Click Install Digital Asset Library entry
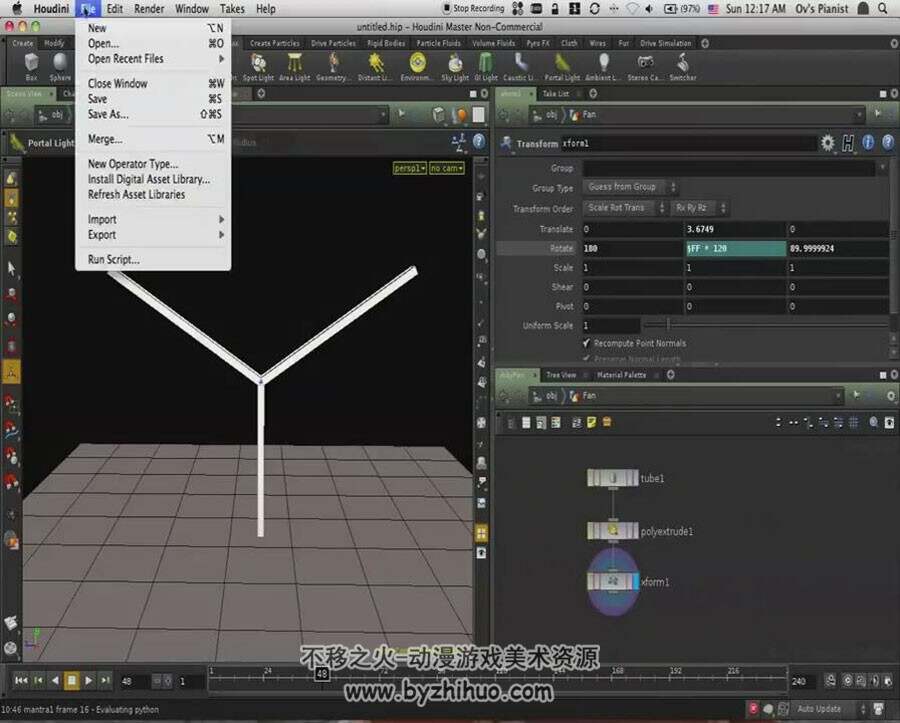The image size is (900, 723). 153,179
